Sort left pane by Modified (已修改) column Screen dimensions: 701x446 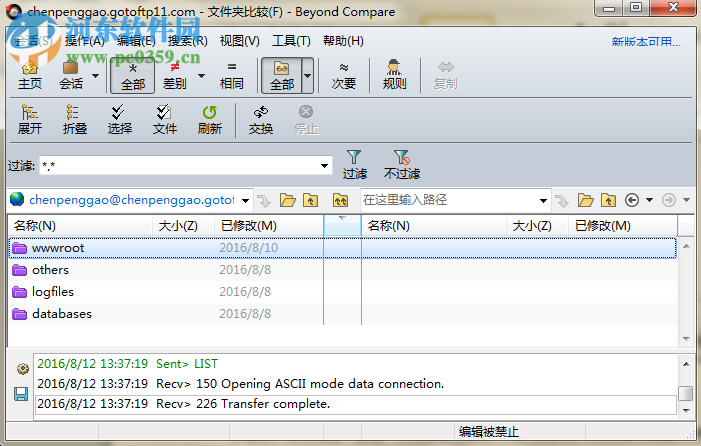pyautogui.click(x=269, y=226)
